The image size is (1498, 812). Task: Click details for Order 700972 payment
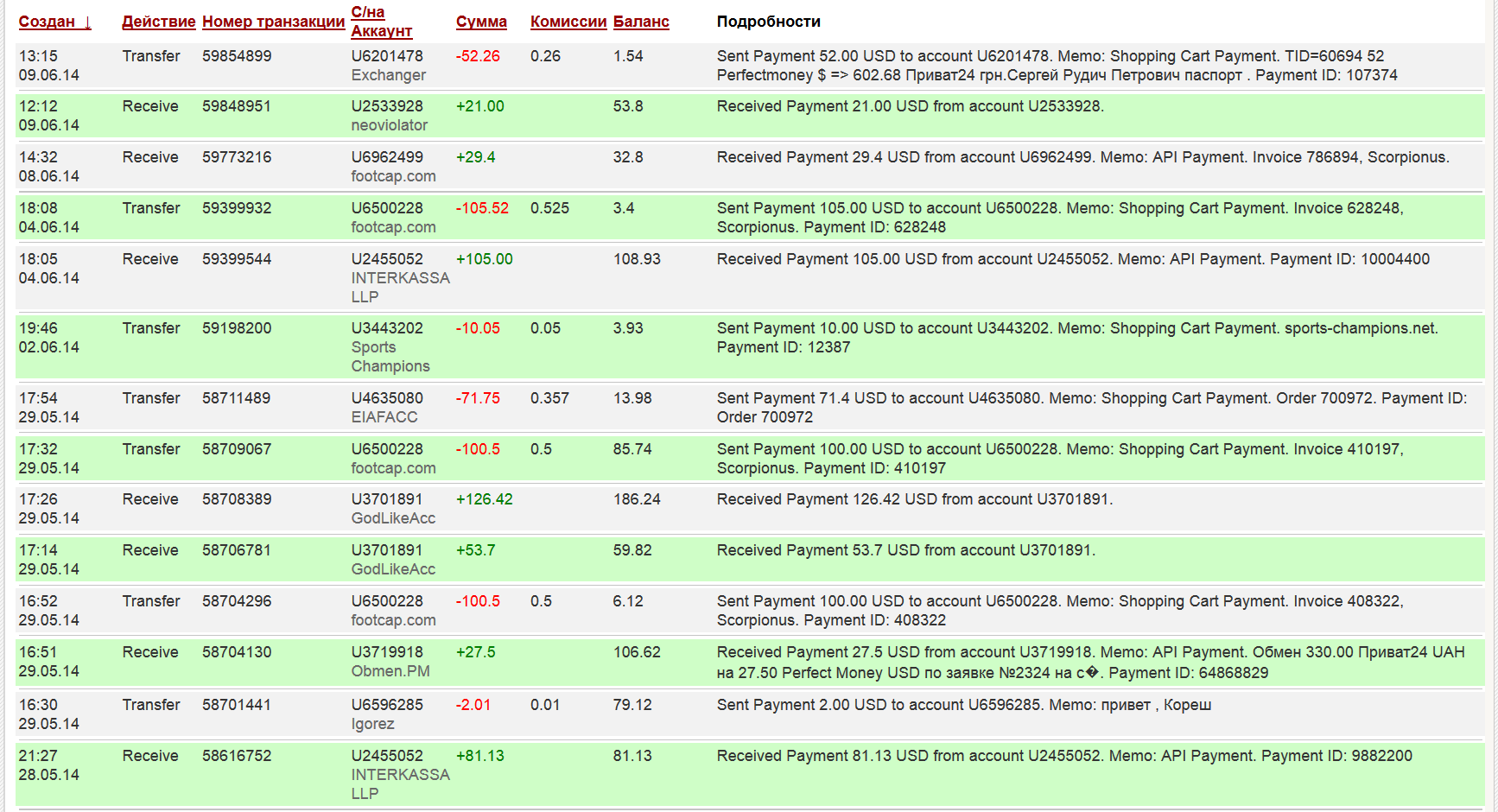coord(1092,408)
